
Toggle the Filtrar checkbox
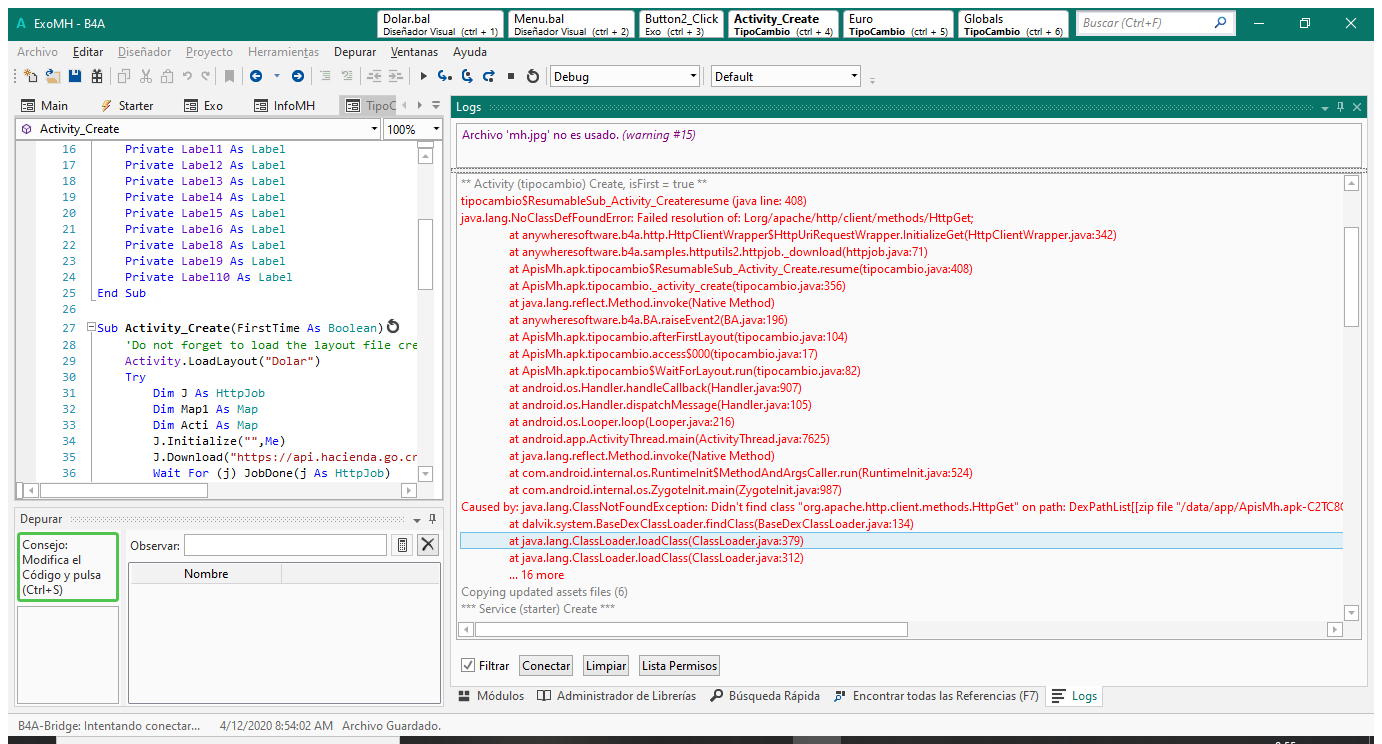click(x=468, y=666)
